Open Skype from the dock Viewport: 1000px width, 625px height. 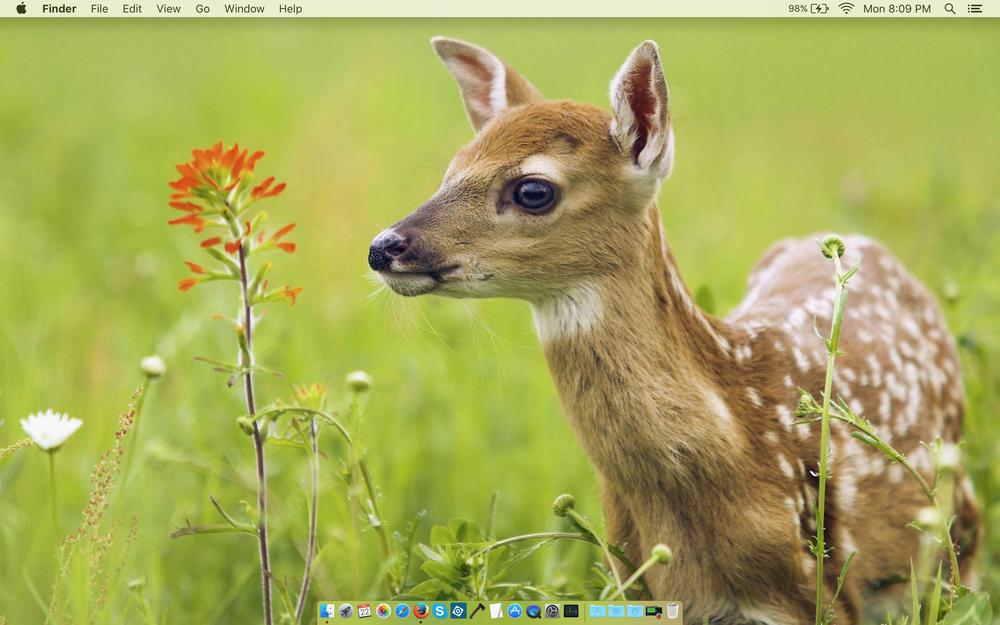(439, 611)
